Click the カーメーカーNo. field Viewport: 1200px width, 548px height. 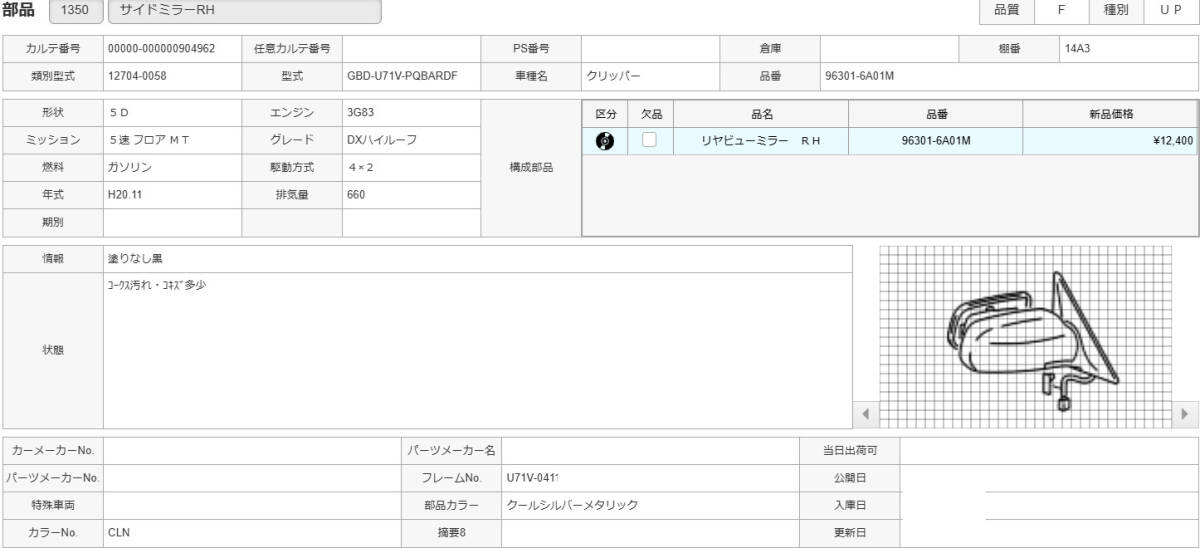[x=252, y=451]
